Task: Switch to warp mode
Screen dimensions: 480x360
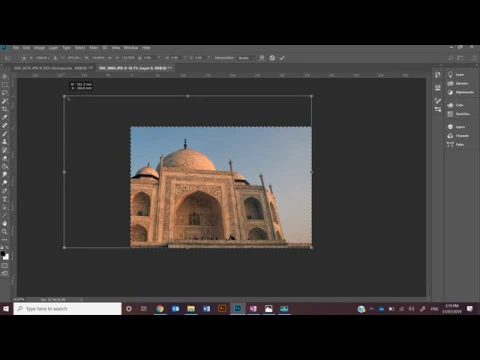Action: pyautogui.click(x=262, y=58)
